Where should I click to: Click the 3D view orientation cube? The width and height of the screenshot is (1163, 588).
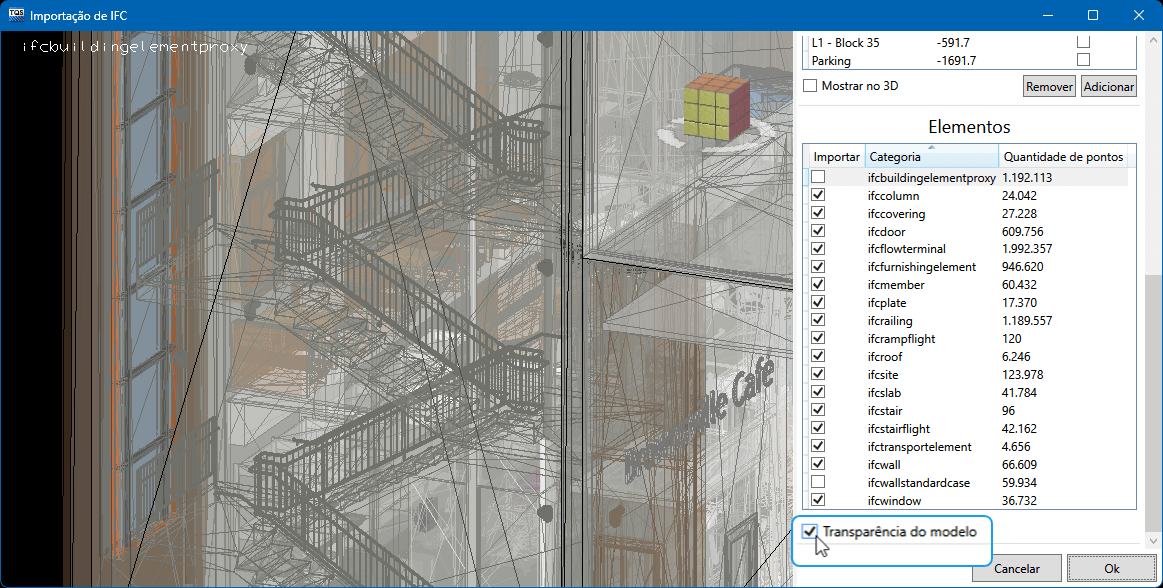point(716,106)
